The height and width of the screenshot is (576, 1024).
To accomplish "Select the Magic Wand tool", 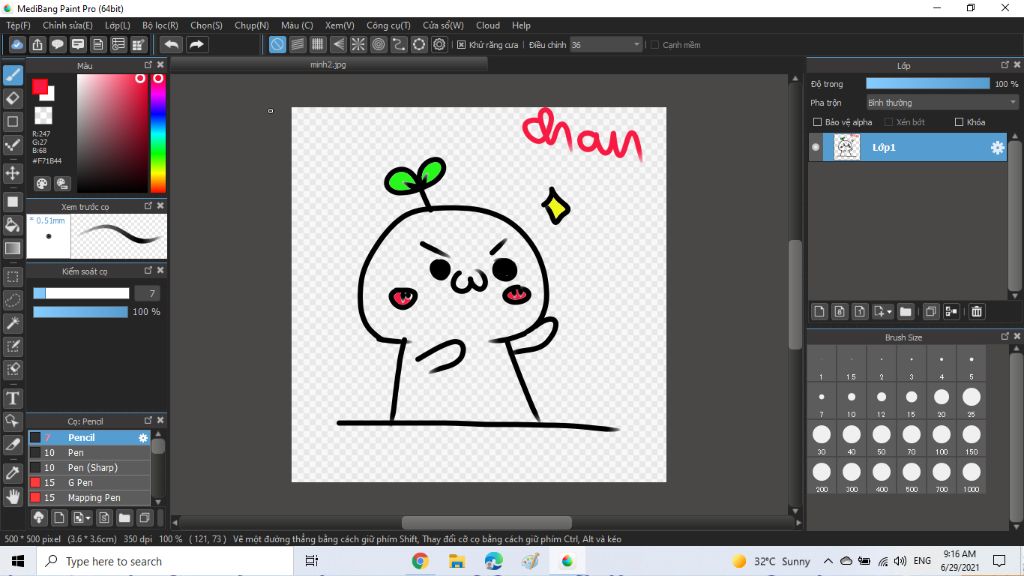I will point(12,323).
